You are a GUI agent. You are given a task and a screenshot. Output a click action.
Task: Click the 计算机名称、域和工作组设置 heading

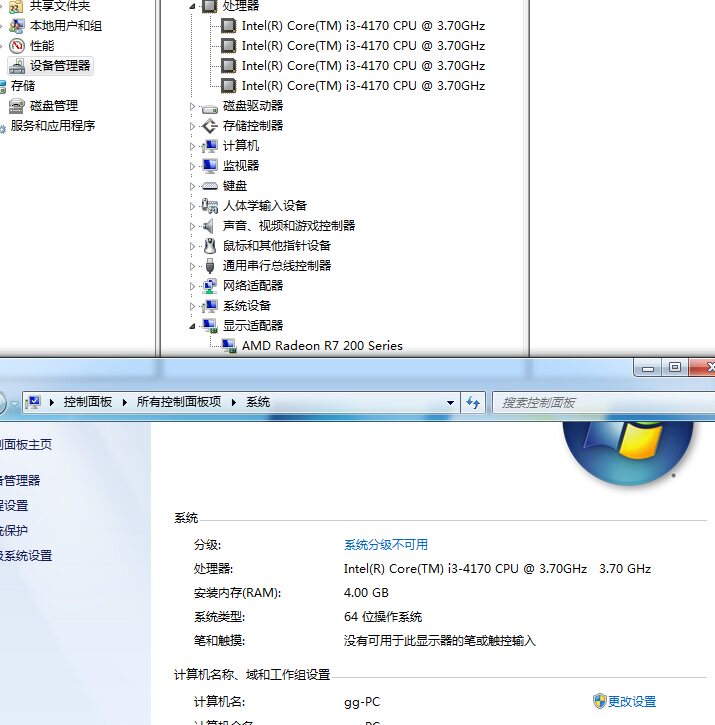pos(252,675)
